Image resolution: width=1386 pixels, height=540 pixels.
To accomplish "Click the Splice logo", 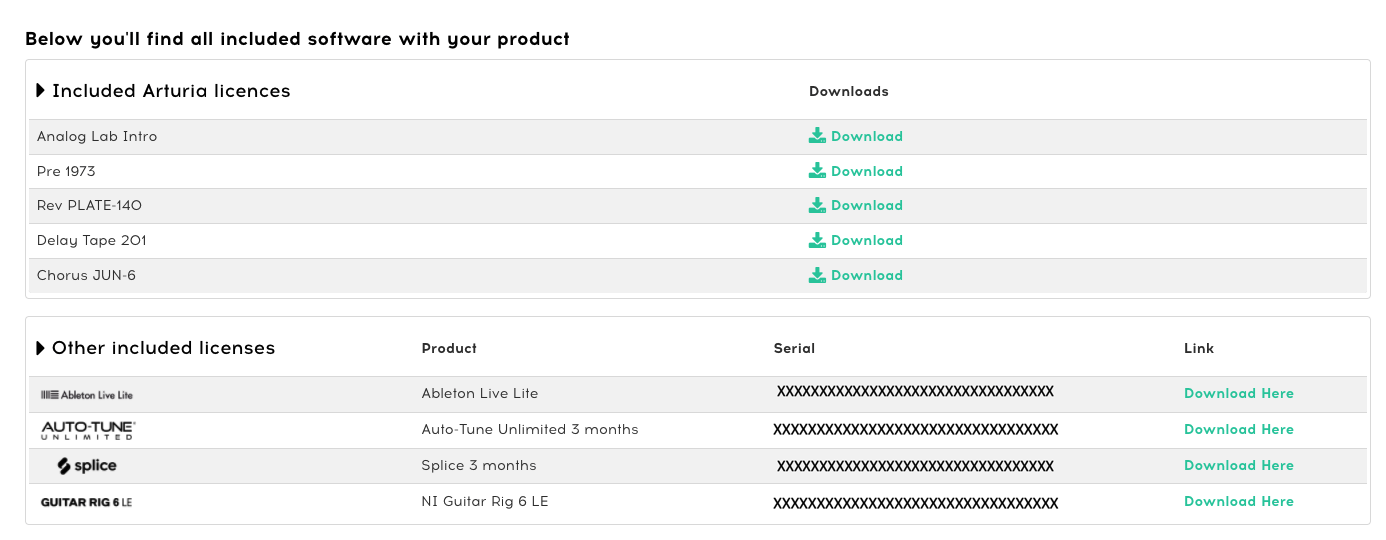I will coord(87,466).
